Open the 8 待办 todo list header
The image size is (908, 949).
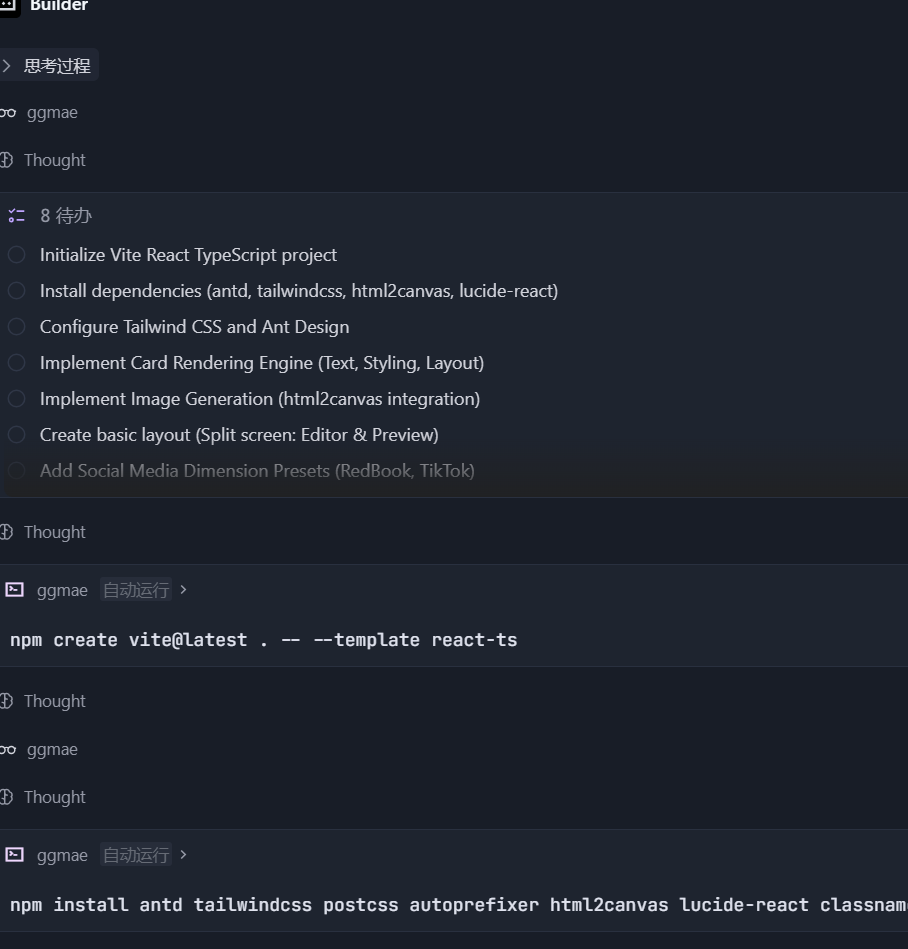pos(66,216)
